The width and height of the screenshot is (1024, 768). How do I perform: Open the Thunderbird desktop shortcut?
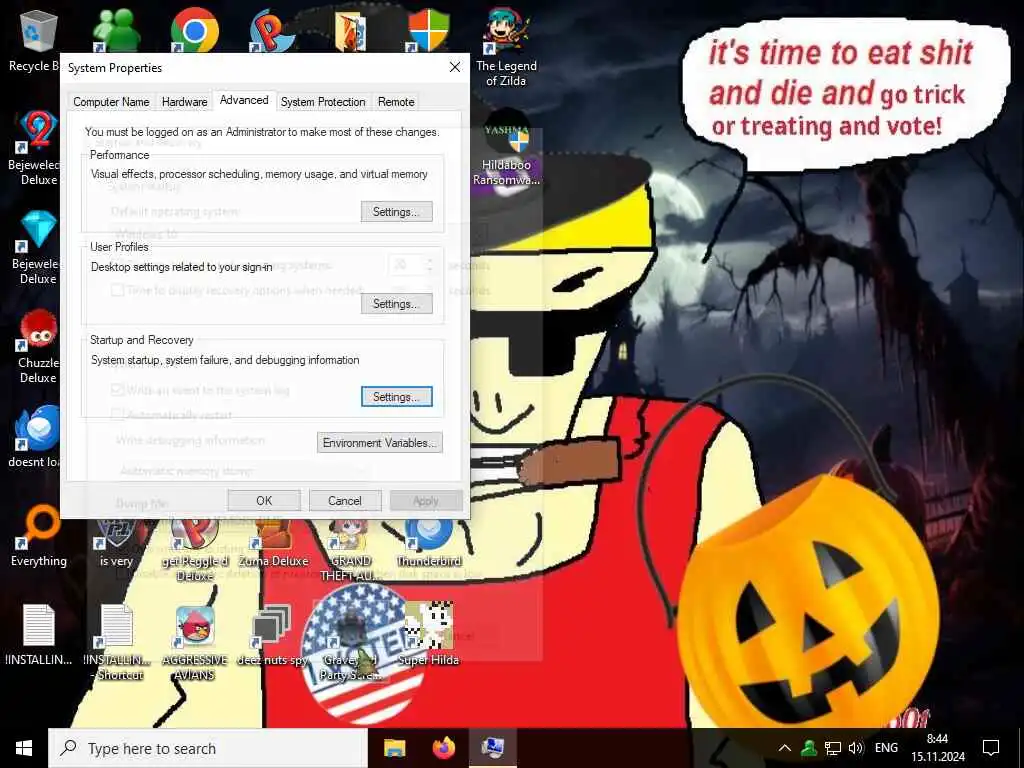point(429,543)
